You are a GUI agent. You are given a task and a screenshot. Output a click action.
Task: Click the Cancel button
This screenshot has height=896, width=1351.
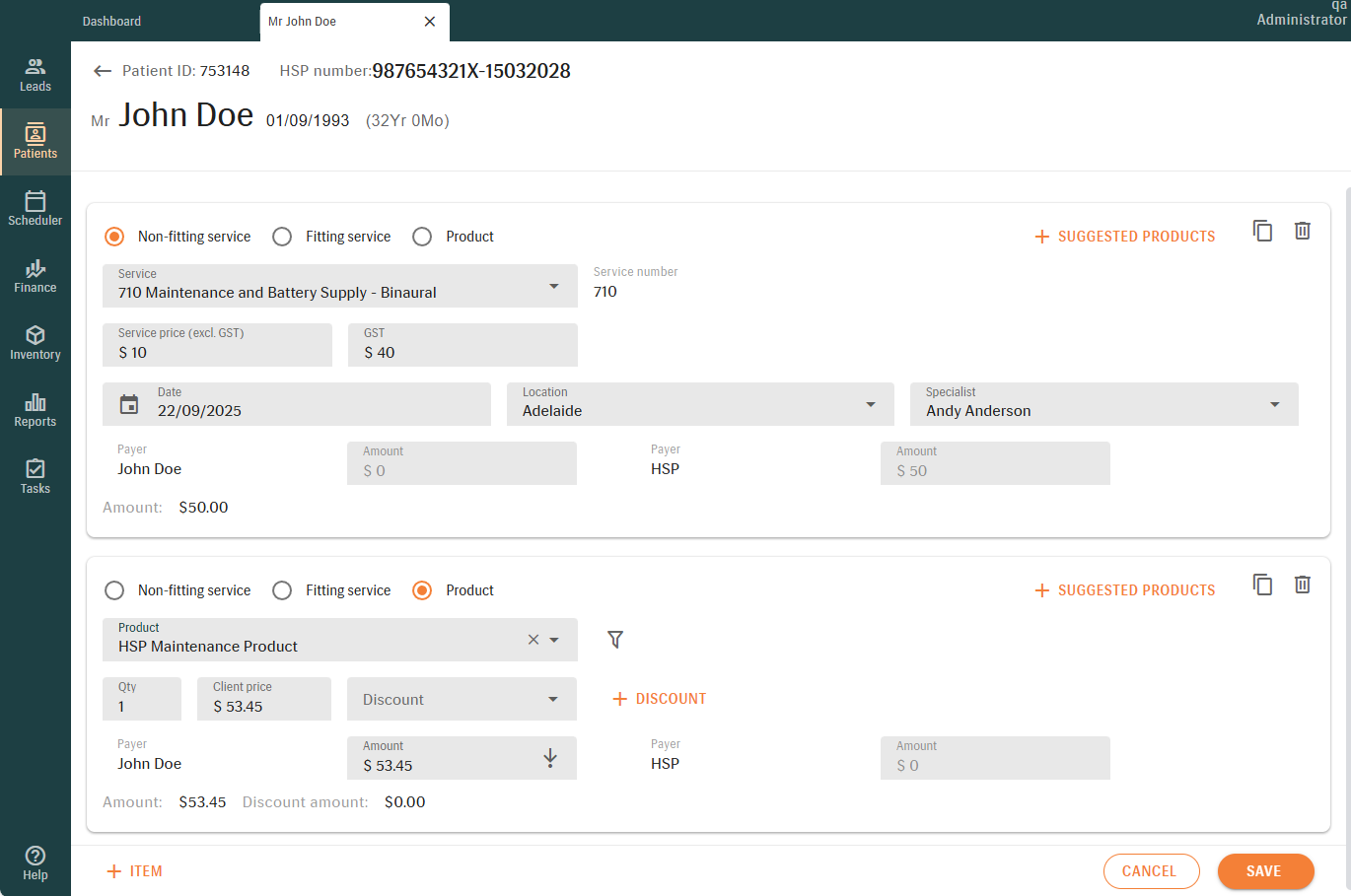coord(1150,871)
